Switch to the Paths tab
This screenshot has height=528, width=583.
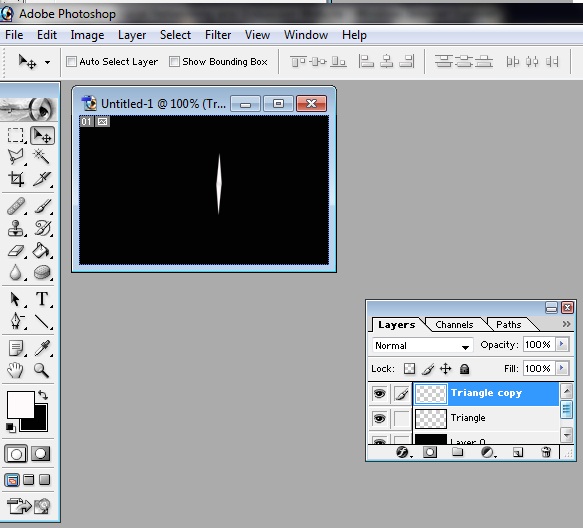(x=508, y=325)
